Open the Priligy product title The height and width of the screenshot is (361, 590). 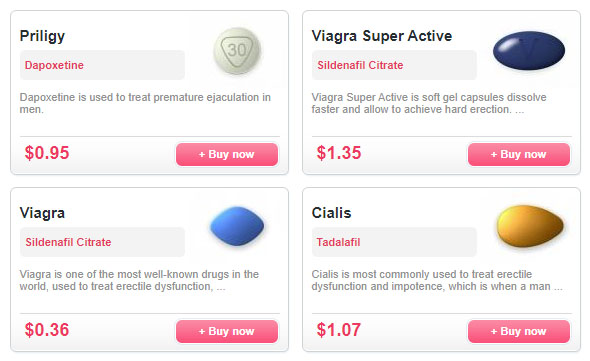42,37
